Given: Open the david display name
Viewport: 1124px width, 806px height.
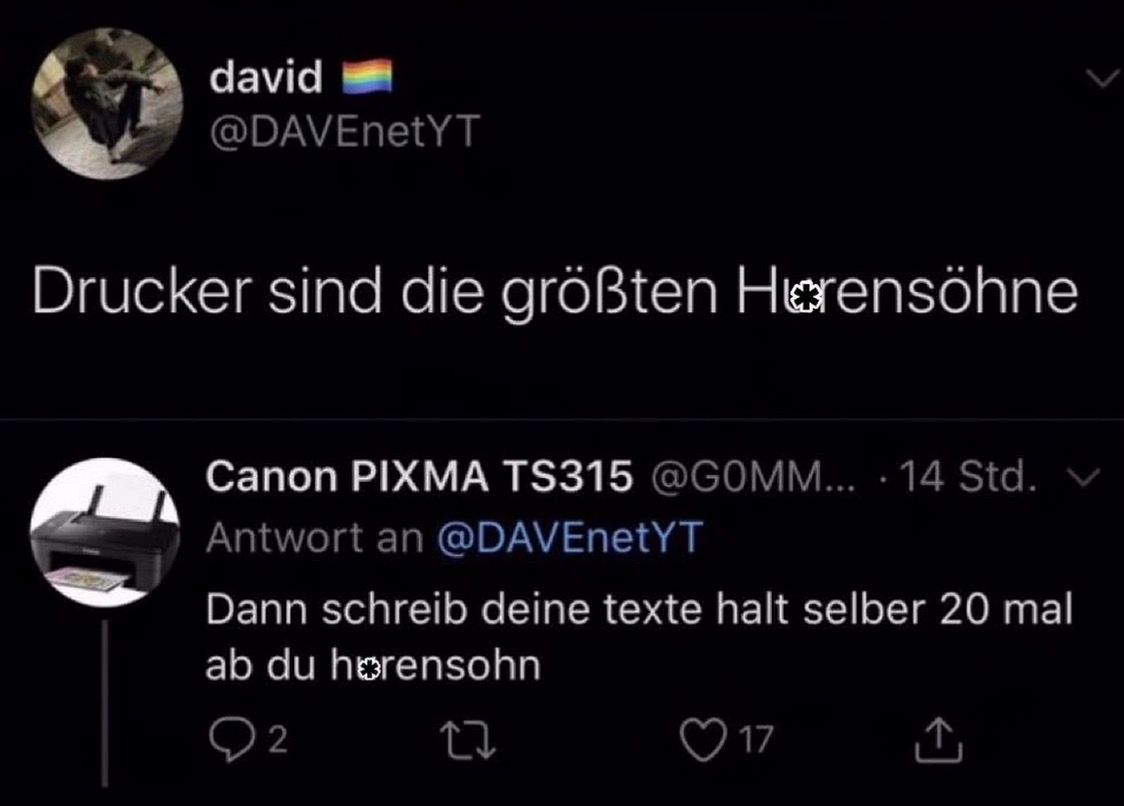Looking at the screenshot, I should 266,76.
